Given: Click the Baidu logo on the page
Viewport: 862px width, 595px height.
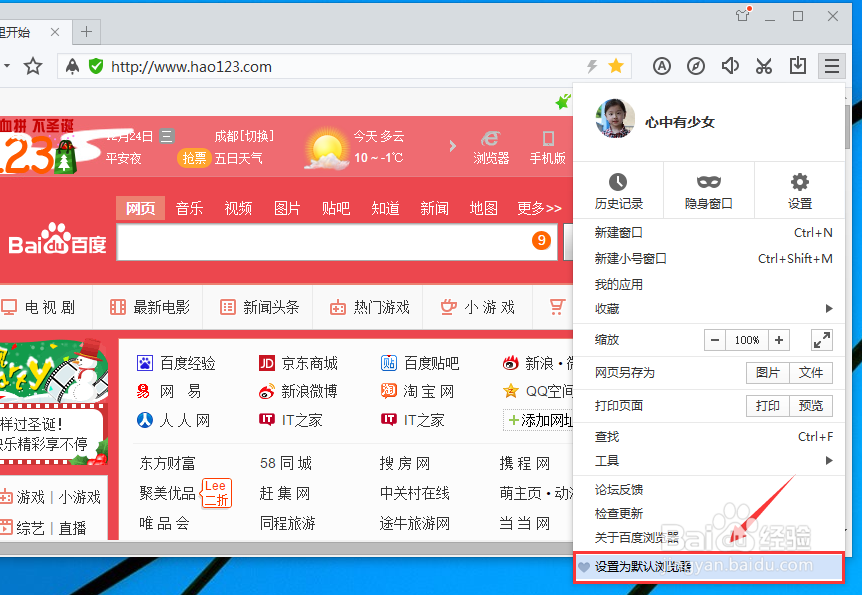Looking at the screenshot, I should click(x=57, y=240).
